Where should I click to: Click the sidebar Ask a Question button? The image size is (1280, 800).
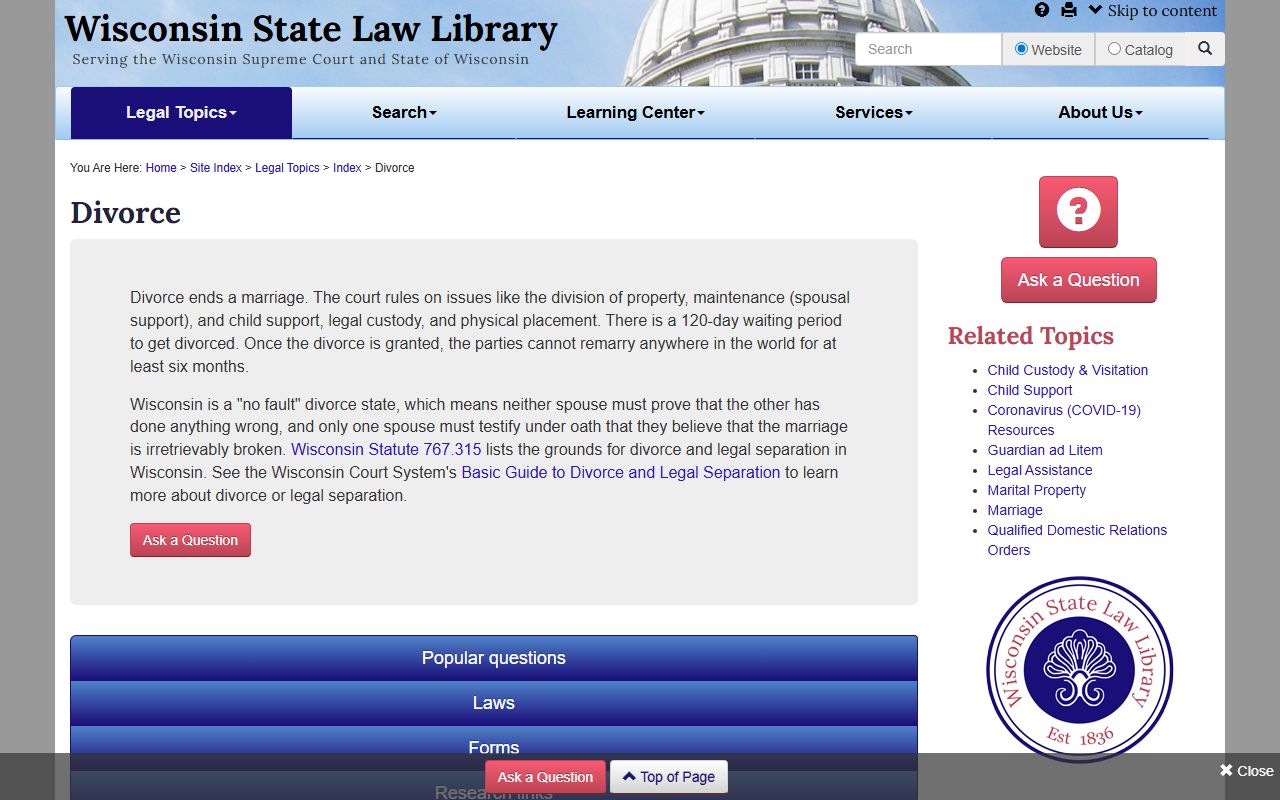click(x=1079, y=280)
